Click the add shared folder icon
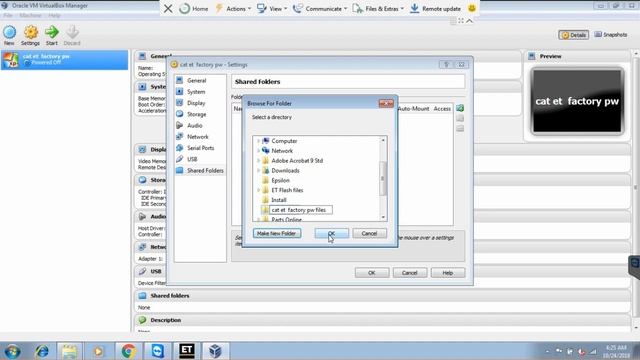The width and height of the screenshot is (640, 360). coord(460,108)
